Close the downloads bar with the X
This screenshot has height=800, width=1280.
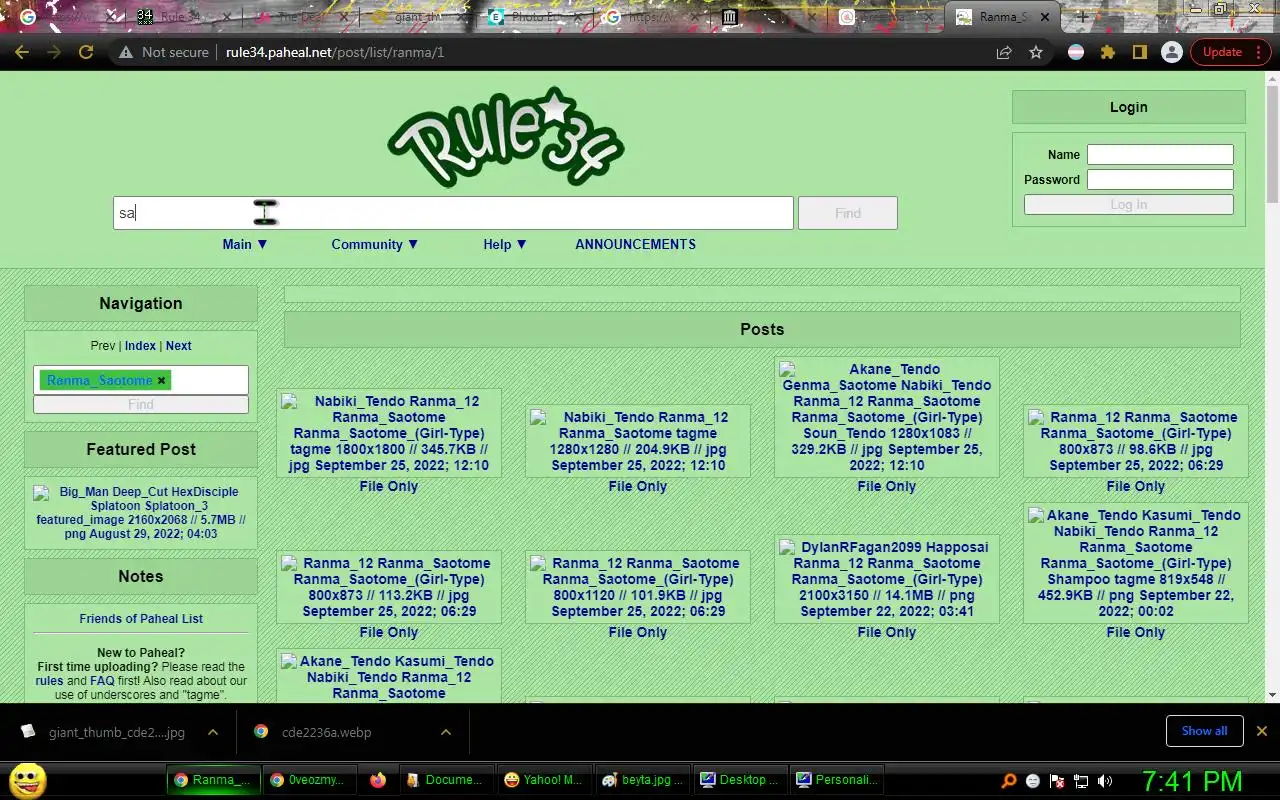click(1261, 731)
